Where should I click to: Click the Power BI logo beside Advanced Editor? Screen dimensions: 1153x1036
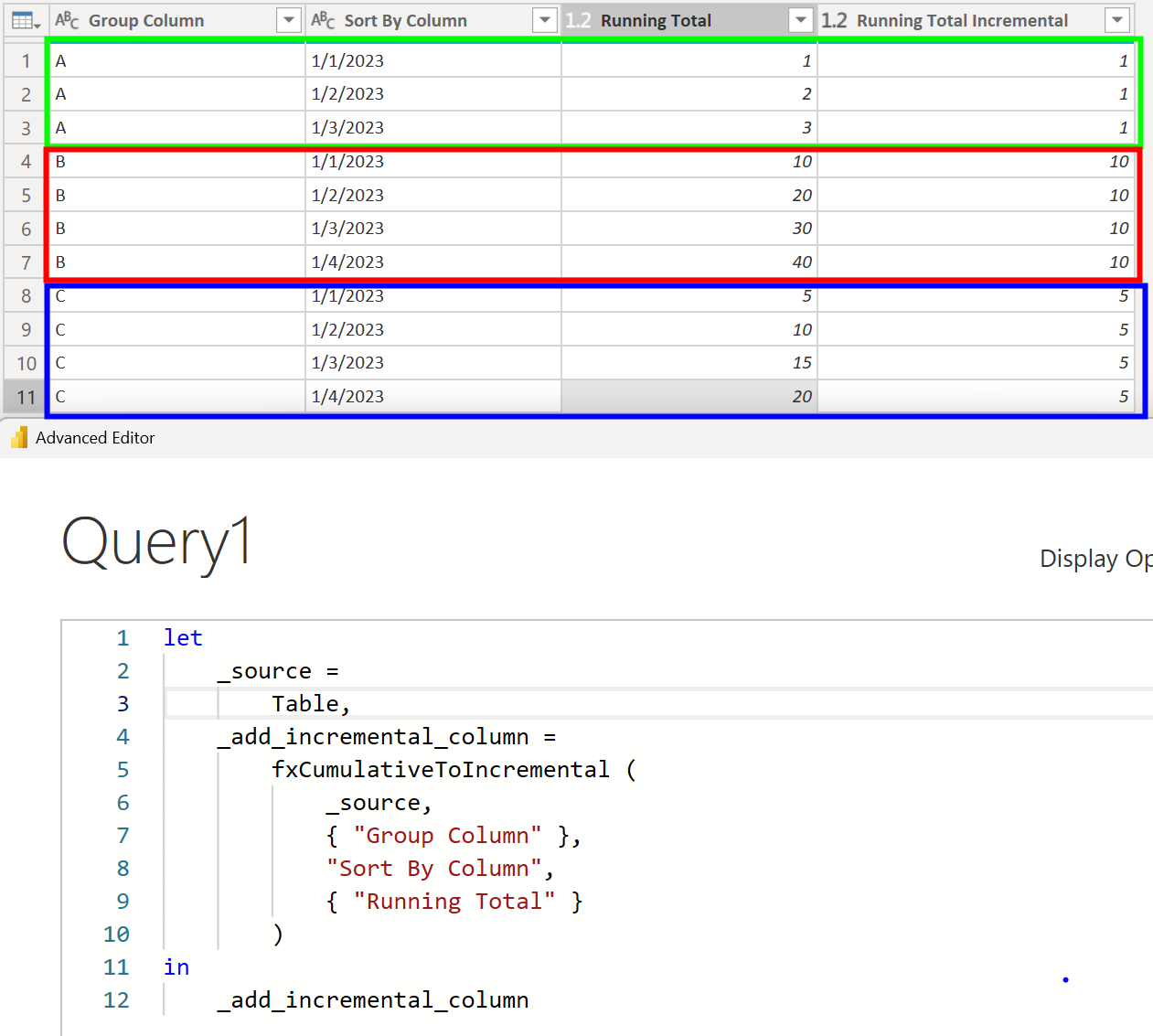[x=19, y=438]
